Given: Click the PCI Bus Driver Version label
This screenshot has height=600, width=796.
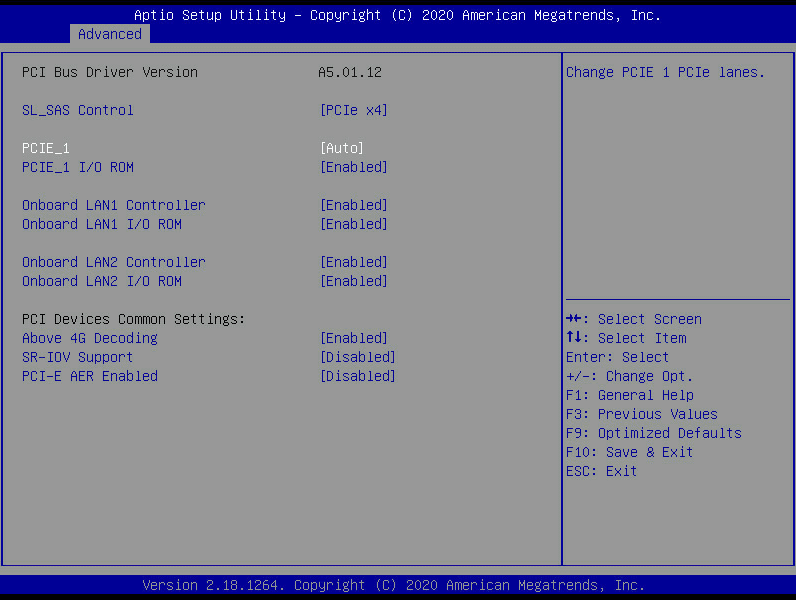Looking at the screenshot, I should [x=110, y=72].
